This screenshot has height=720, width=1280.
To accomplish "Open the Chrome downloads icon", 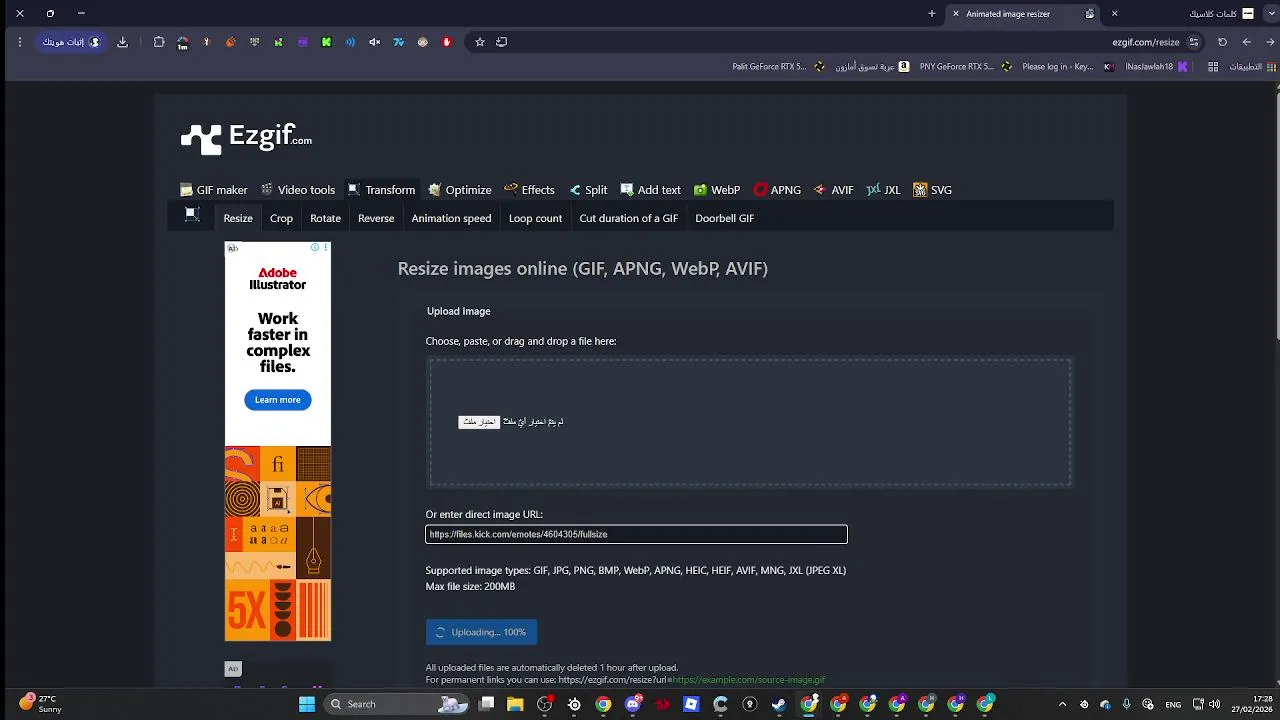I will click(122, 42).
